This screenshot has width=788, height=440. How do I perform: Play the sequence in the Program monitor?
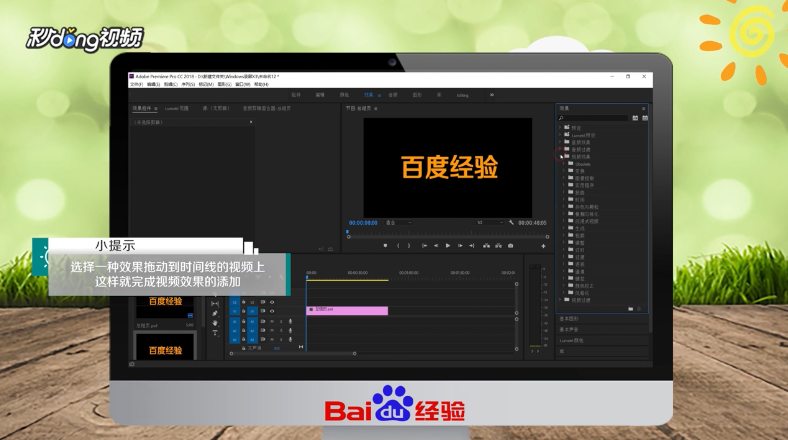pyautogui.click(x=448, y=246)
